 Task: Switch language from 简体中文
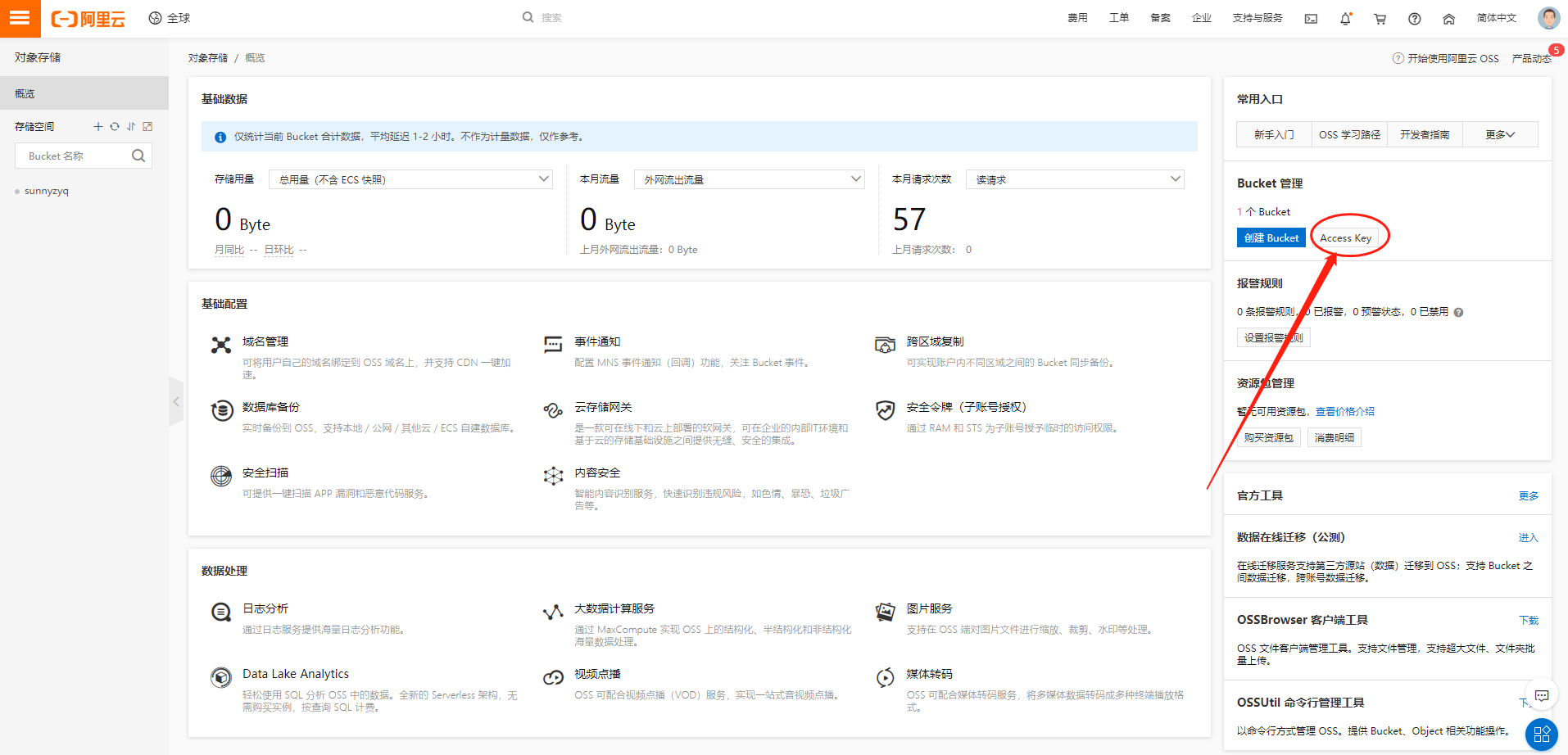click(x=1497, y=18)
